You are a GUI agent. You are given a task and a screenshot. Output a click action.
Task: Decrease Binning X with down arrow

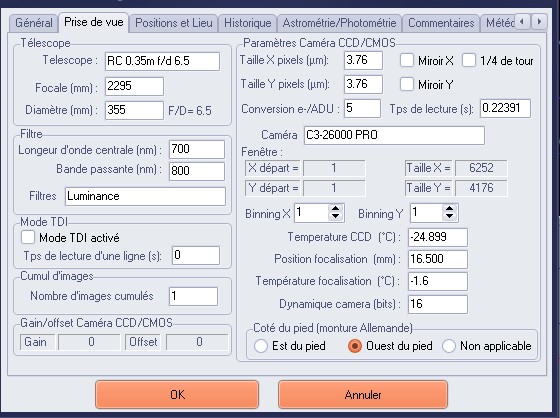pos(335,217)
